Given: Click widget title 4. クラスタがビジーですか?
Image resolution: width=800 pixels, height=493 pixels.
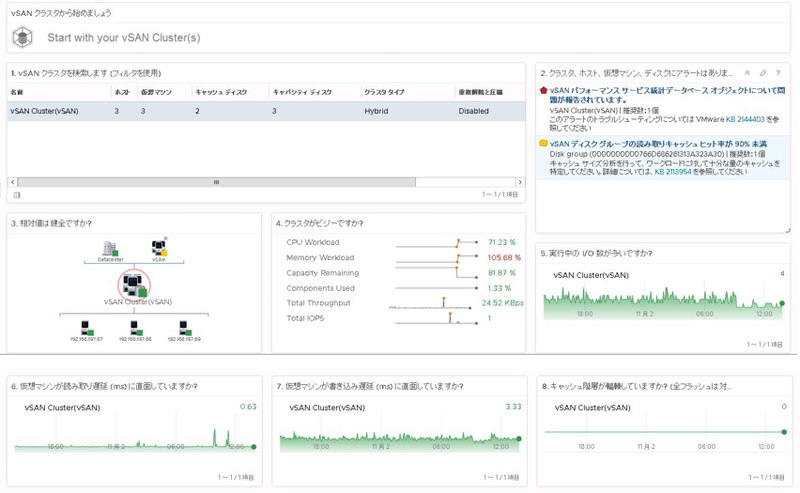Looking at the screenshot, I should coord(320,224).
